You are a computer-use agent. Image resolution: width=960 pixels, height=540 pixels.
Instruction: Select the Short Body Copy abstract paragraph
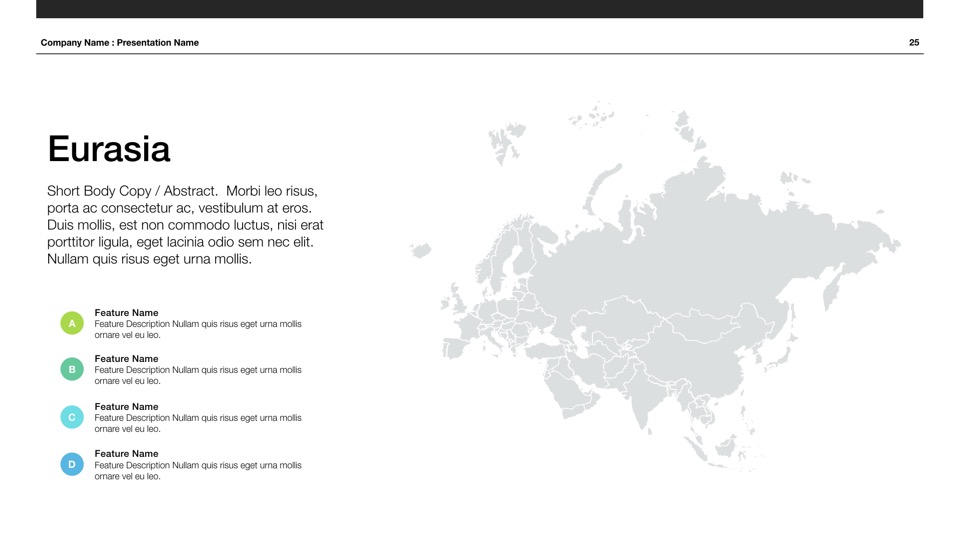coord(185,225)
